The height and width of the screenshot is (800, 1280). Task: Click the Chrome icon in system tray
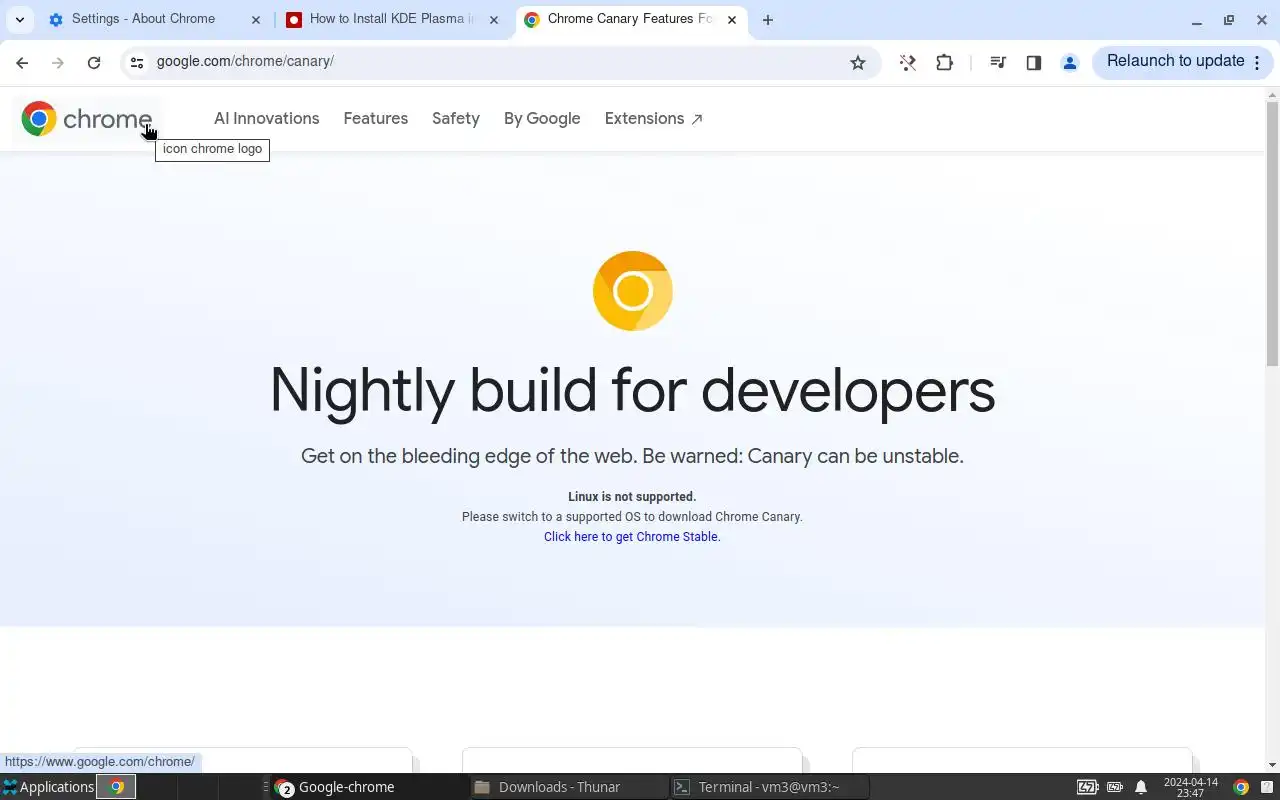1241,787
